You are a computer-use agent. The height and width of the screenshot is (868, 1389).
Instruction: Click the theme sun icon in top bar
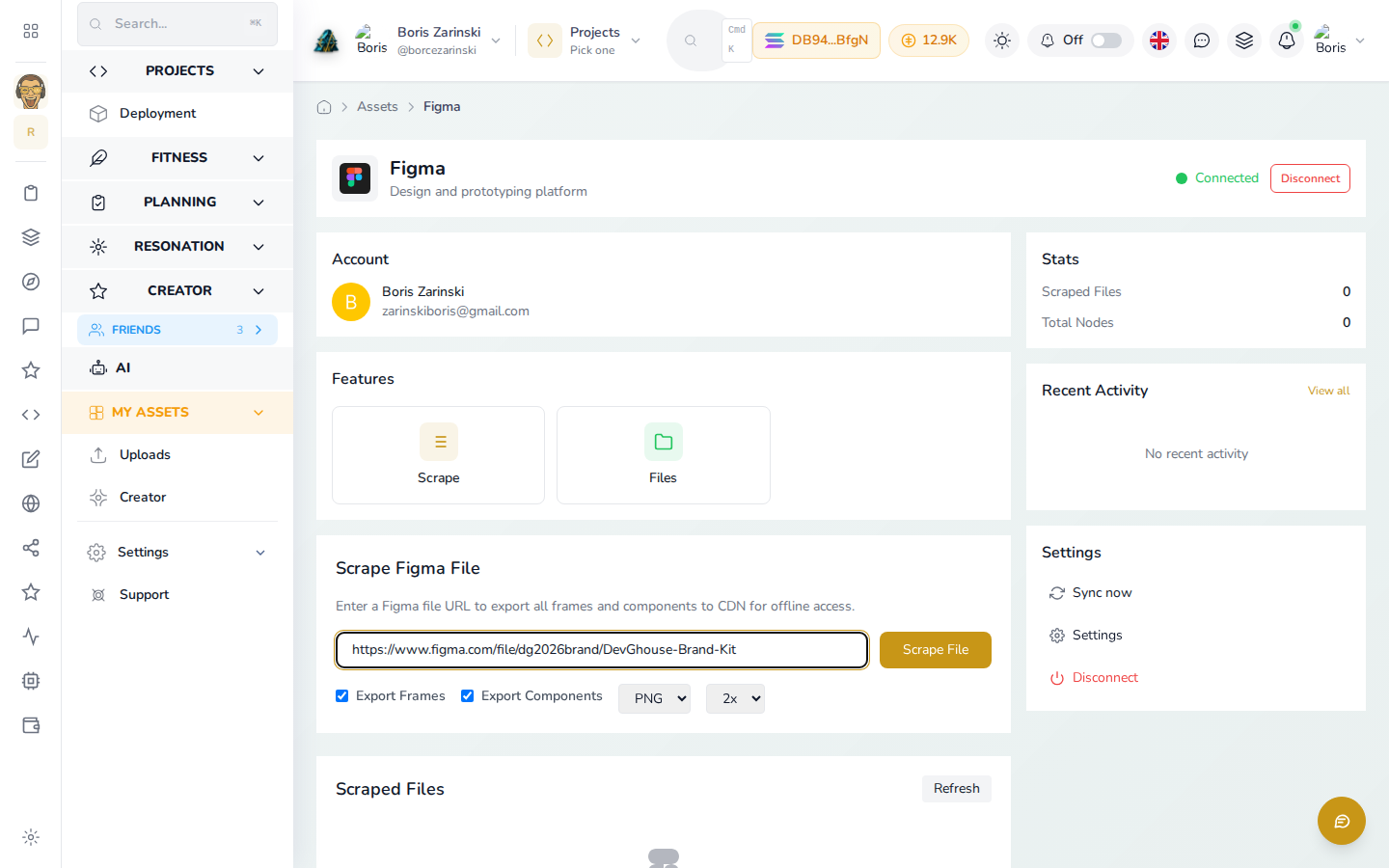(x=1002, y=41)
